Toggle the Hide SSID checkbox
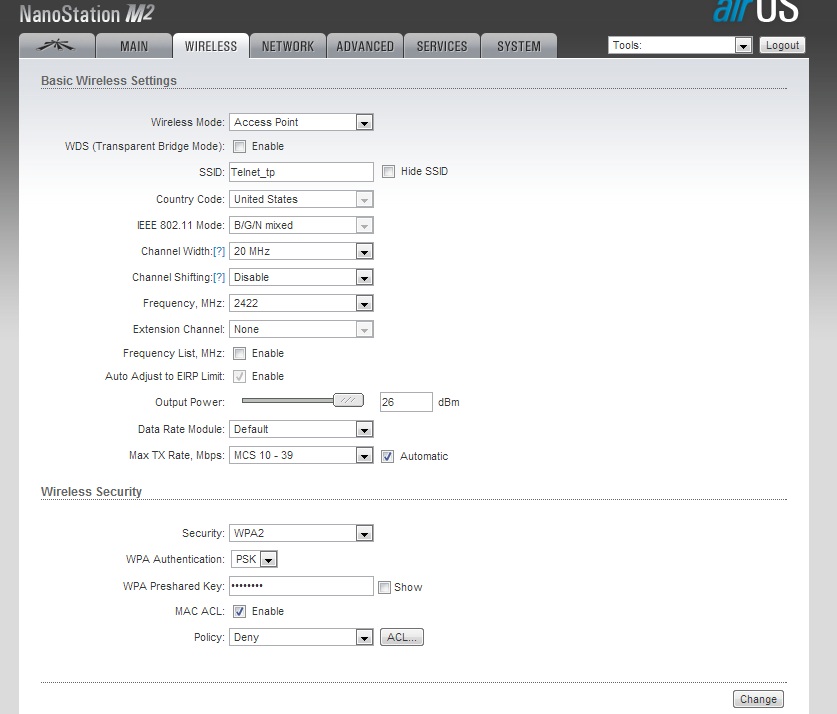This screenshot has height=714, width=837. (x=389, y=171)
